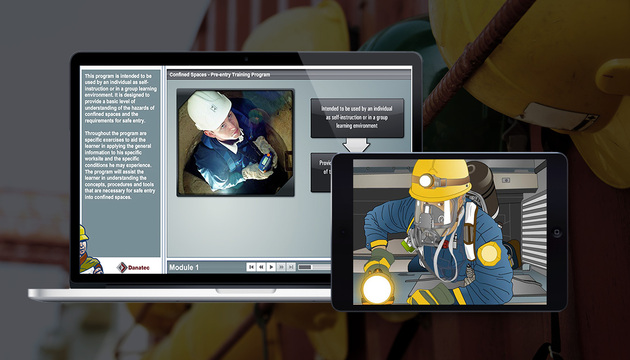
Task: Click the rewind playback button
Action: point(261,267)
